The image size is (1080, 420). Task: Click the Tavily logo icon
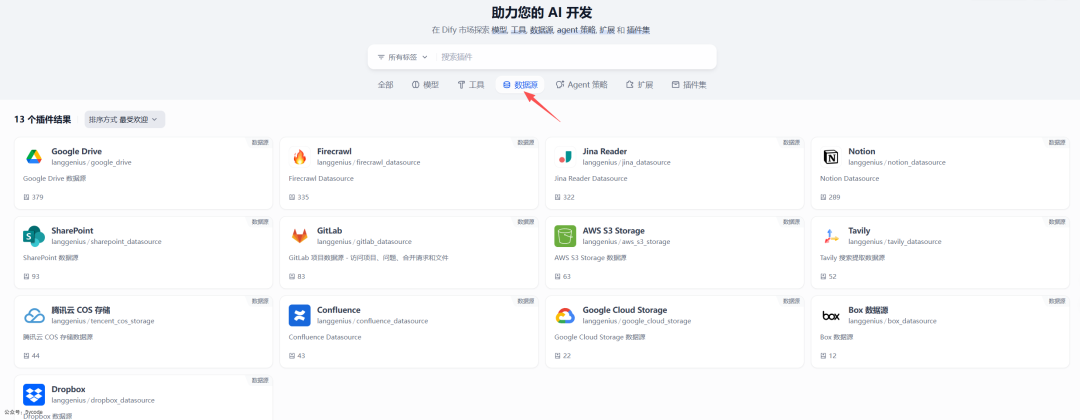tap(831, 236)
